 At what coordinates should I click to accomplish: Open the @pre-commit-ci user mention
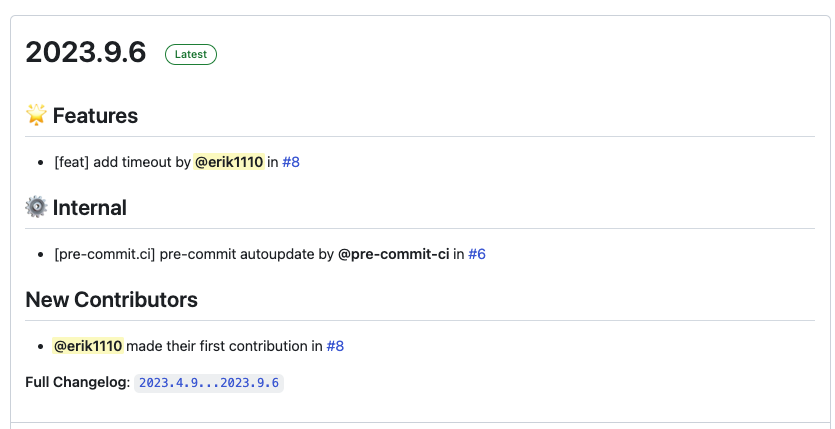(393, 254)
